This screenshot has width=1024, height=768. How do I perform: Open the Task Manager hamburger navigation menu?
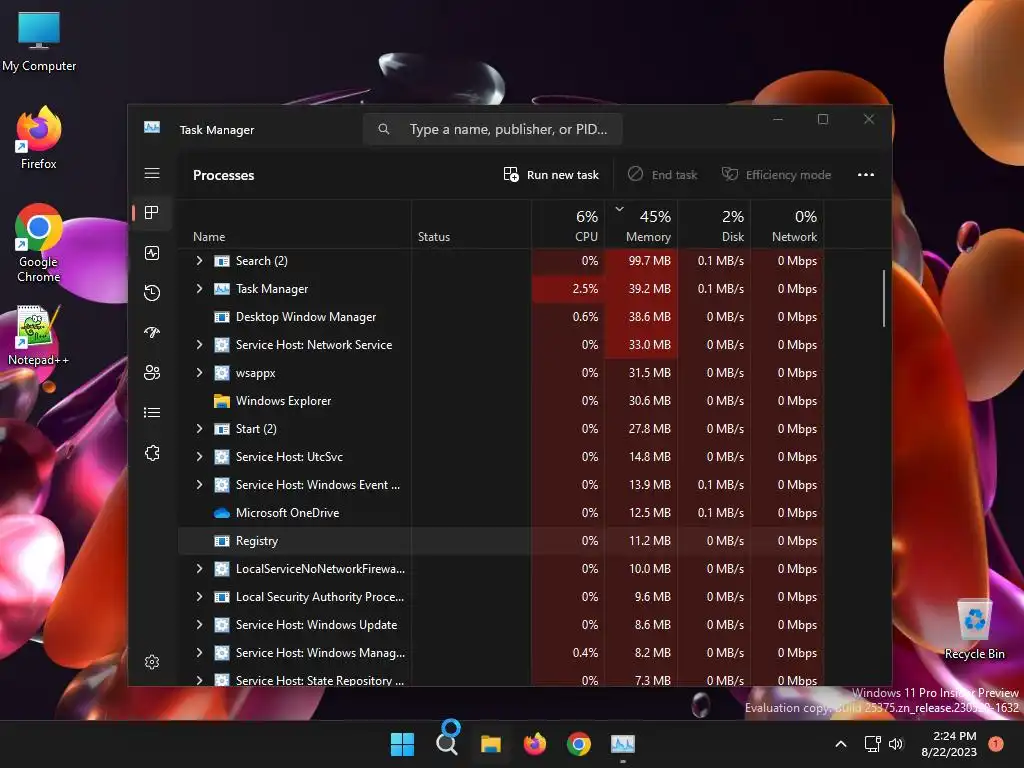[x=152, y=173]
